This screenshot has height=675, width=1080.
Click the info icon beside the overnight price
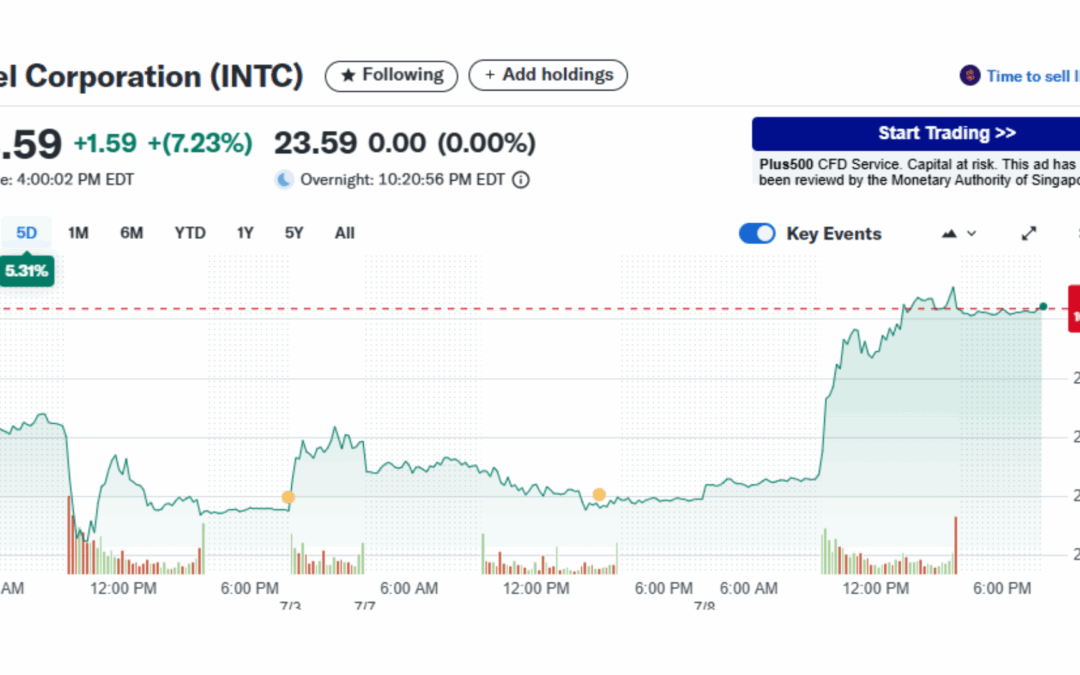520,180
